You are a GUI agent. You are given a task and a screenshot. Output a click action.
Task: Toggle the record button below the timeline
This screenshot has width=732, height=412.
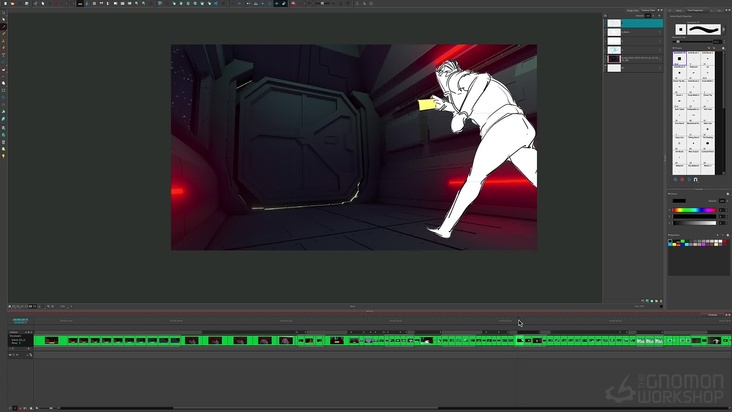click(19, 407)
